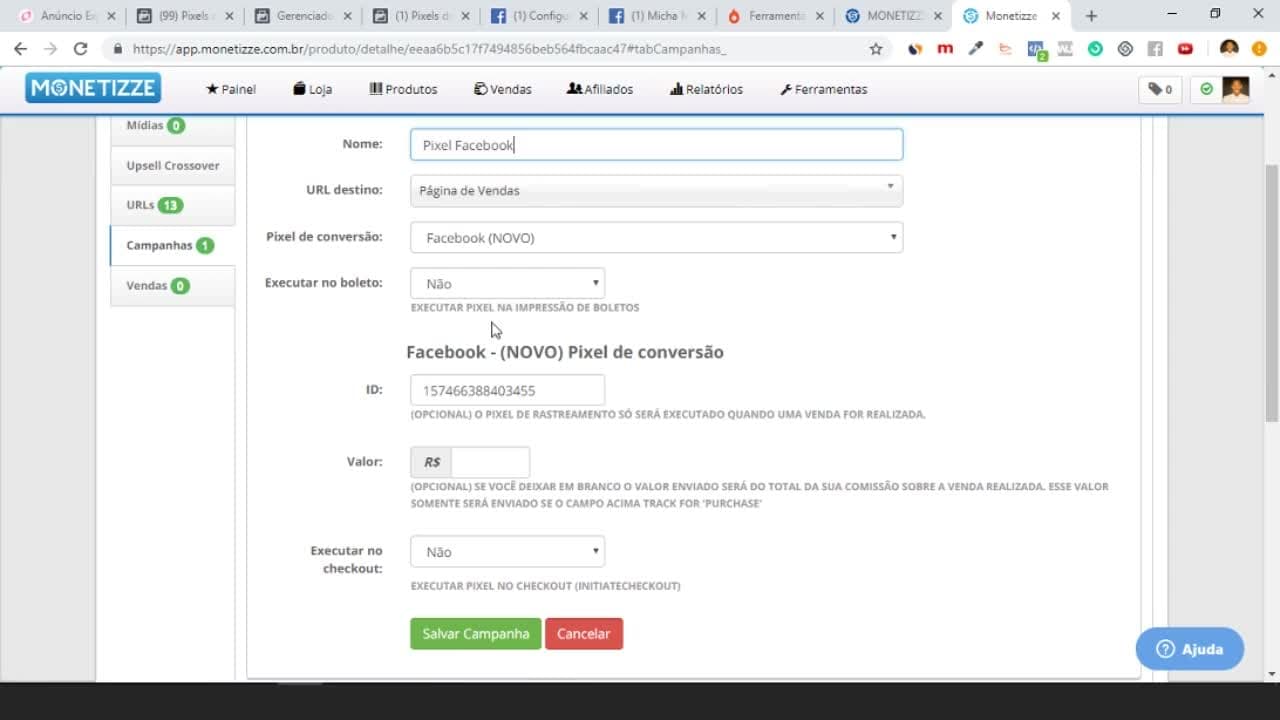The width and height of the screenshot is (1280, 720).
Task: Click the eyedropper extension icon
Action: (976, 48)
